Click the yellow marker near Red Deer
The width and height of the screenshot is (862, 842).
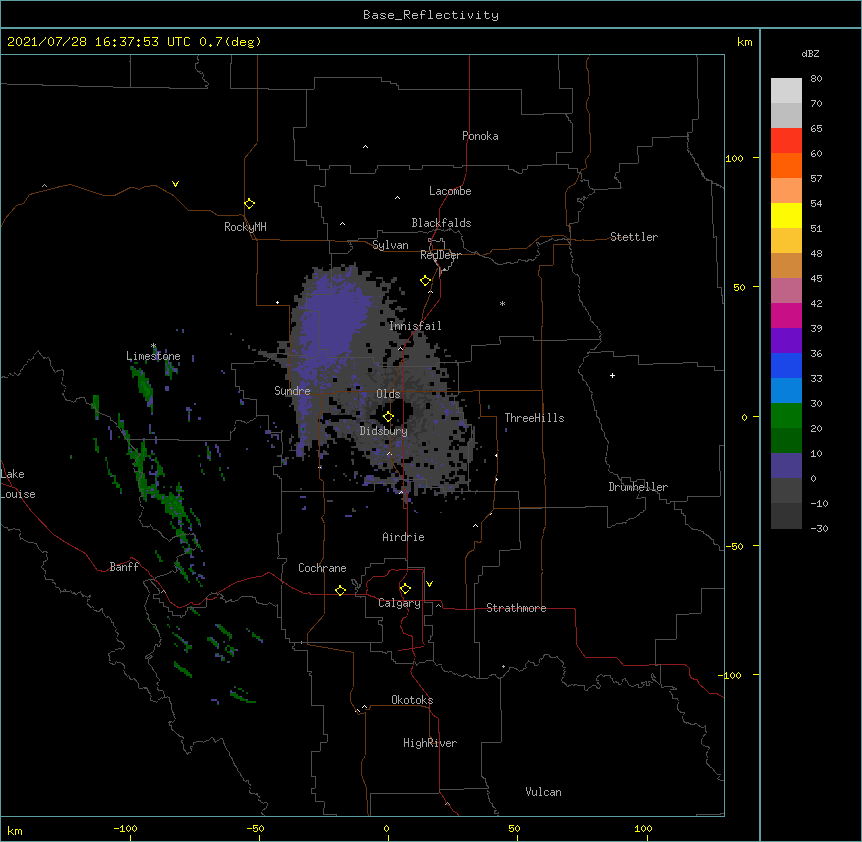pos(426,281)
